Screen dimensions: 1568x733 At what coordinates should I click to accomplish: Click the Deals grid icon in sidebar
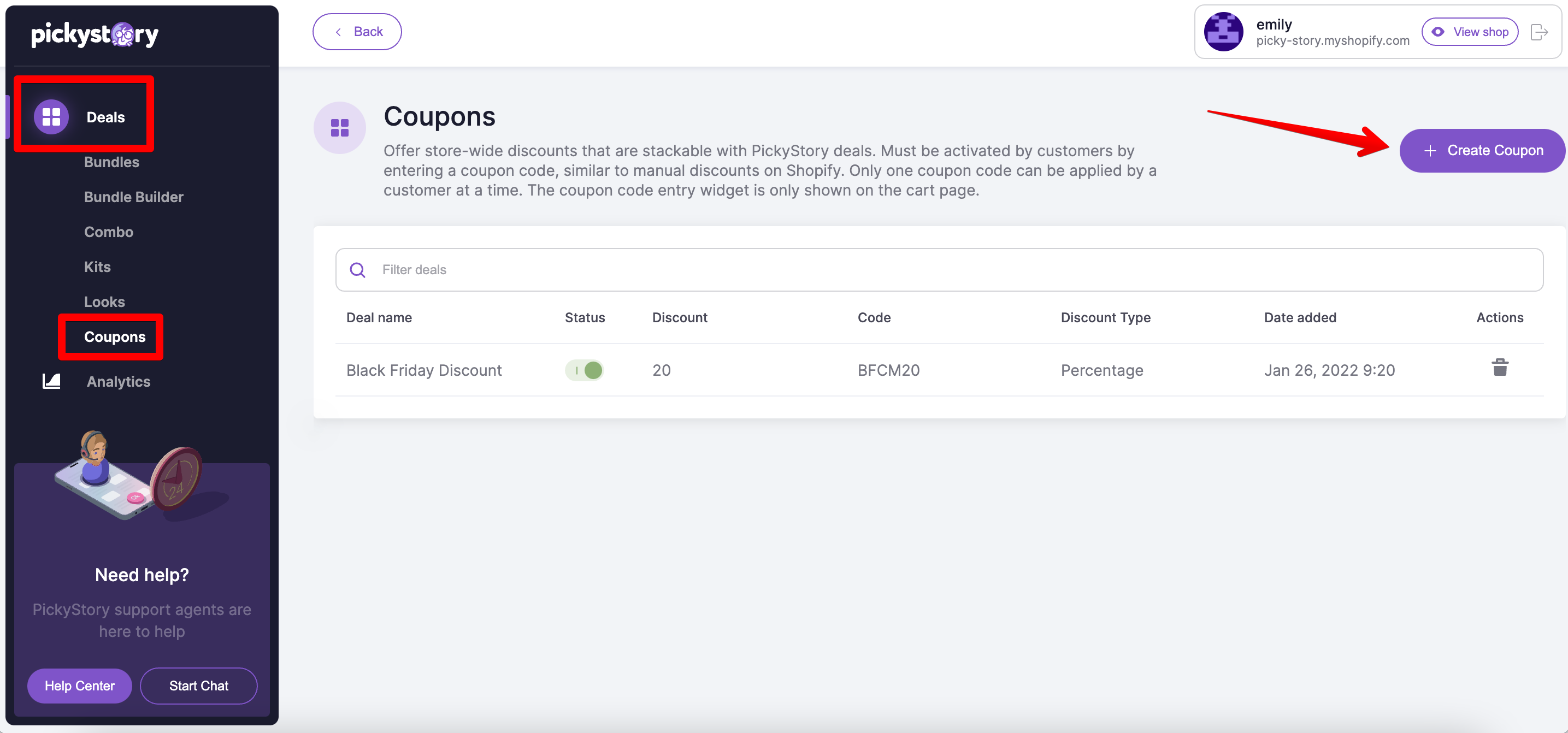[51, 117]
